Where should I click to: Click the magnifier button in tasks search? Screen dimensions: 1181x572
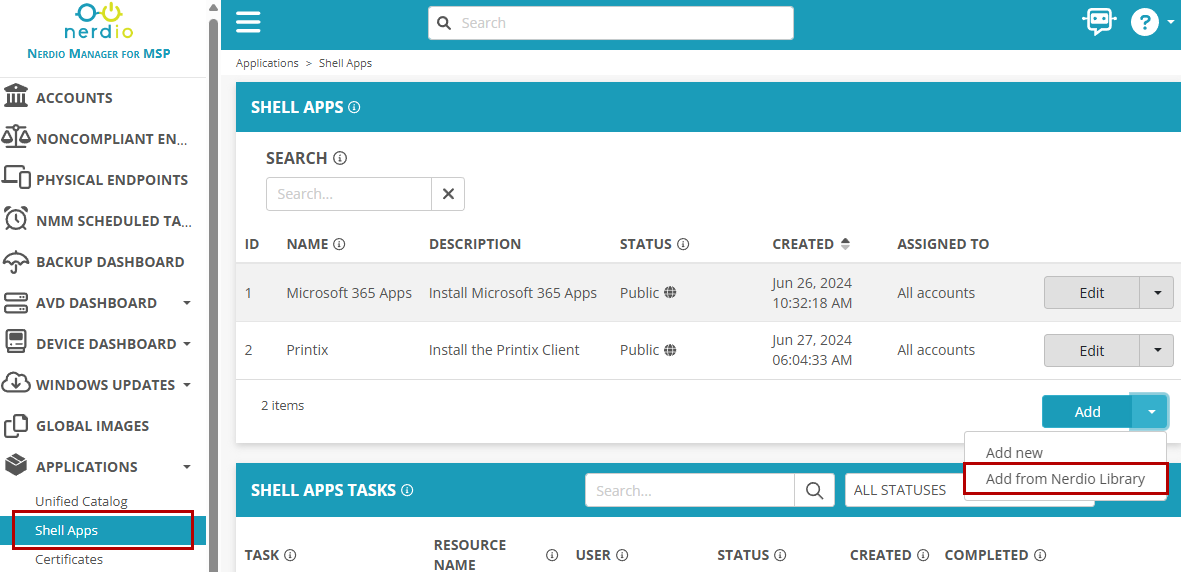(x=813, y=490)
